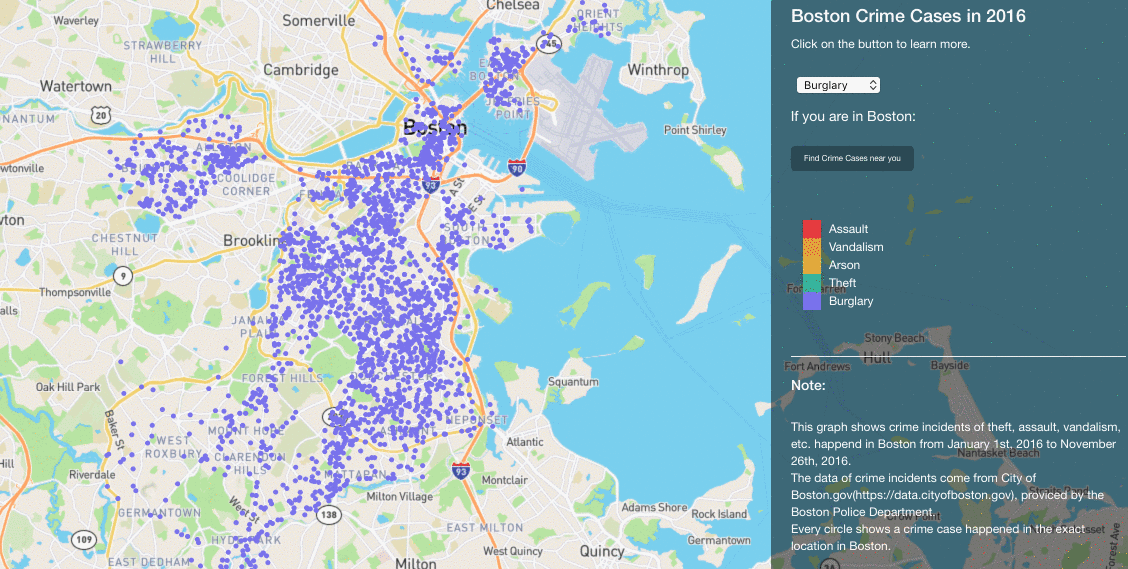Click the Quincy city label on the map
Screen dimensions: 1128x569
601,551
